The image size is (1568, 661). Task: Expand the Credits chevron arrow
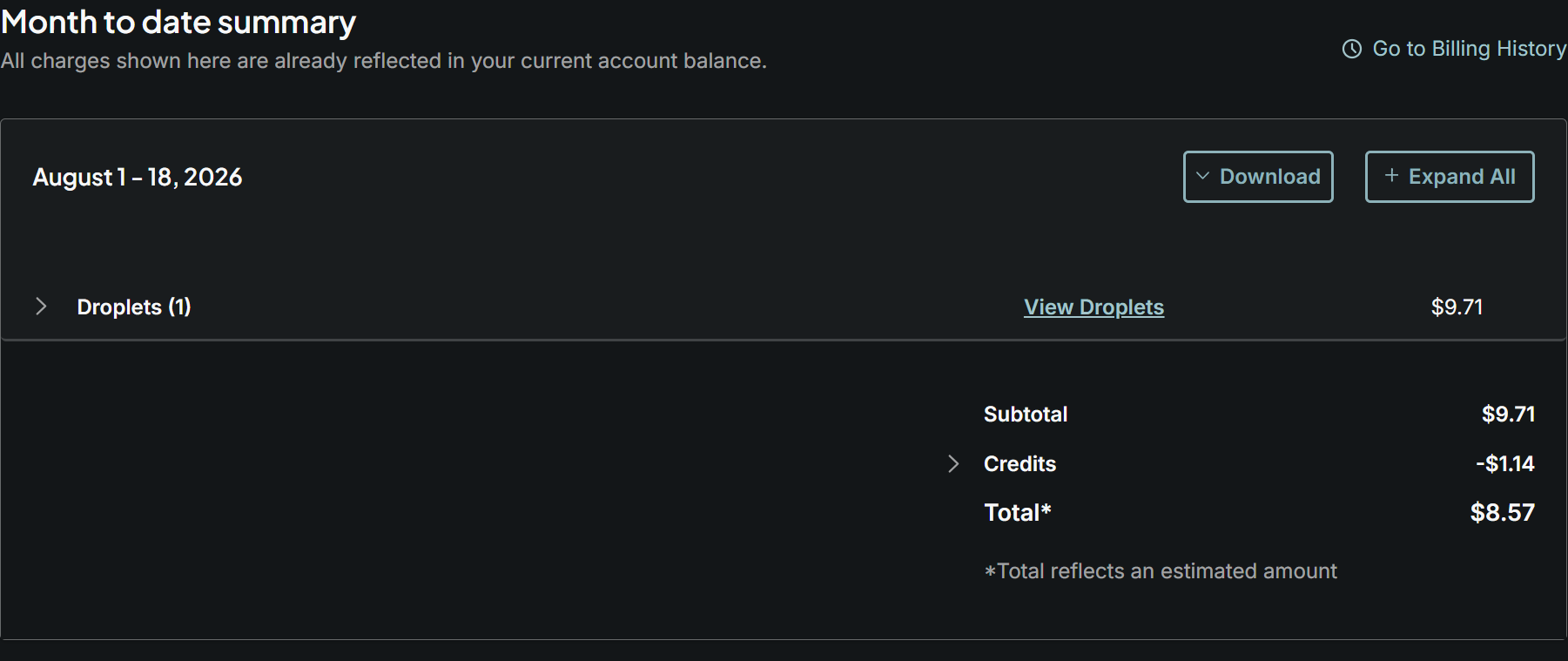(x=953, y=463)
